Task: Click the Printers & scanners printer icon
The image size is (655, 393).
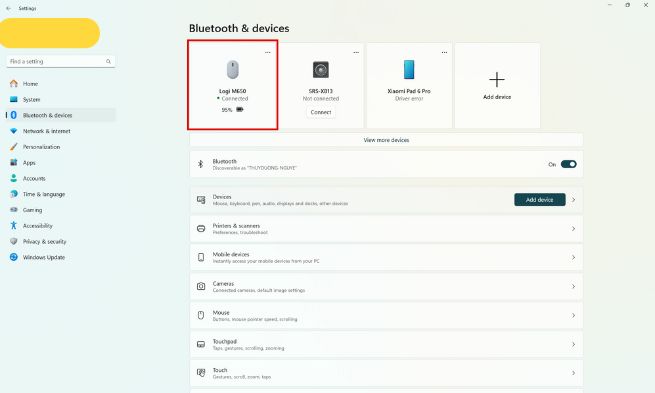Action: point(201,228)
